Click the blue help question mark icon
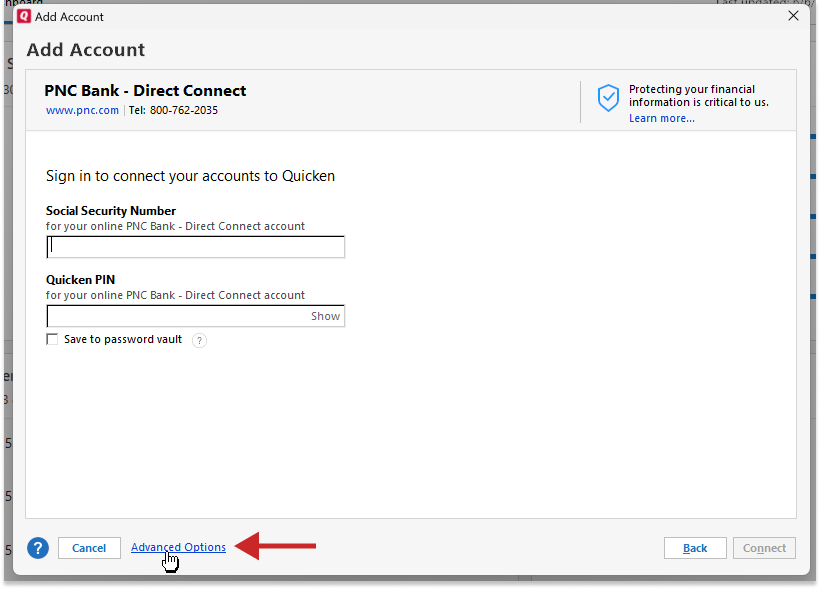 [38, 548]
